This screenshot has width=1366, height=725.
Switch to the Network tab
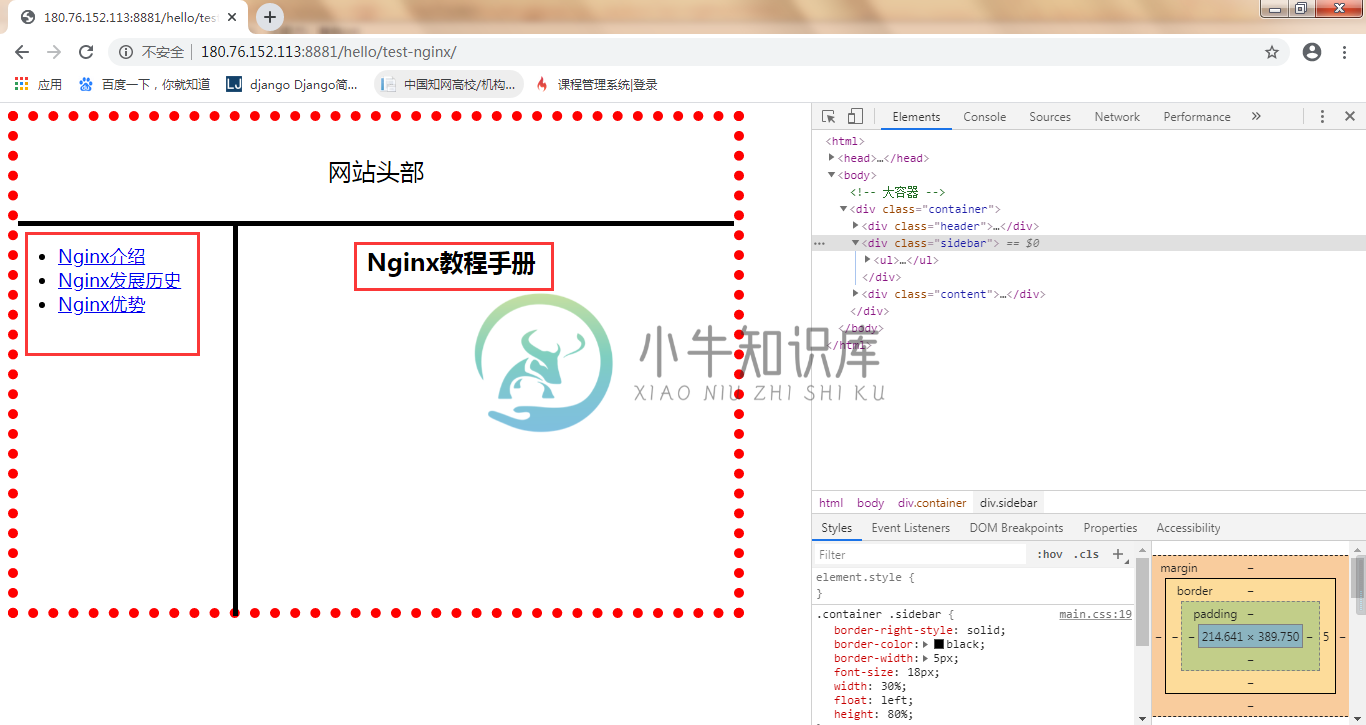point(1117,117)
